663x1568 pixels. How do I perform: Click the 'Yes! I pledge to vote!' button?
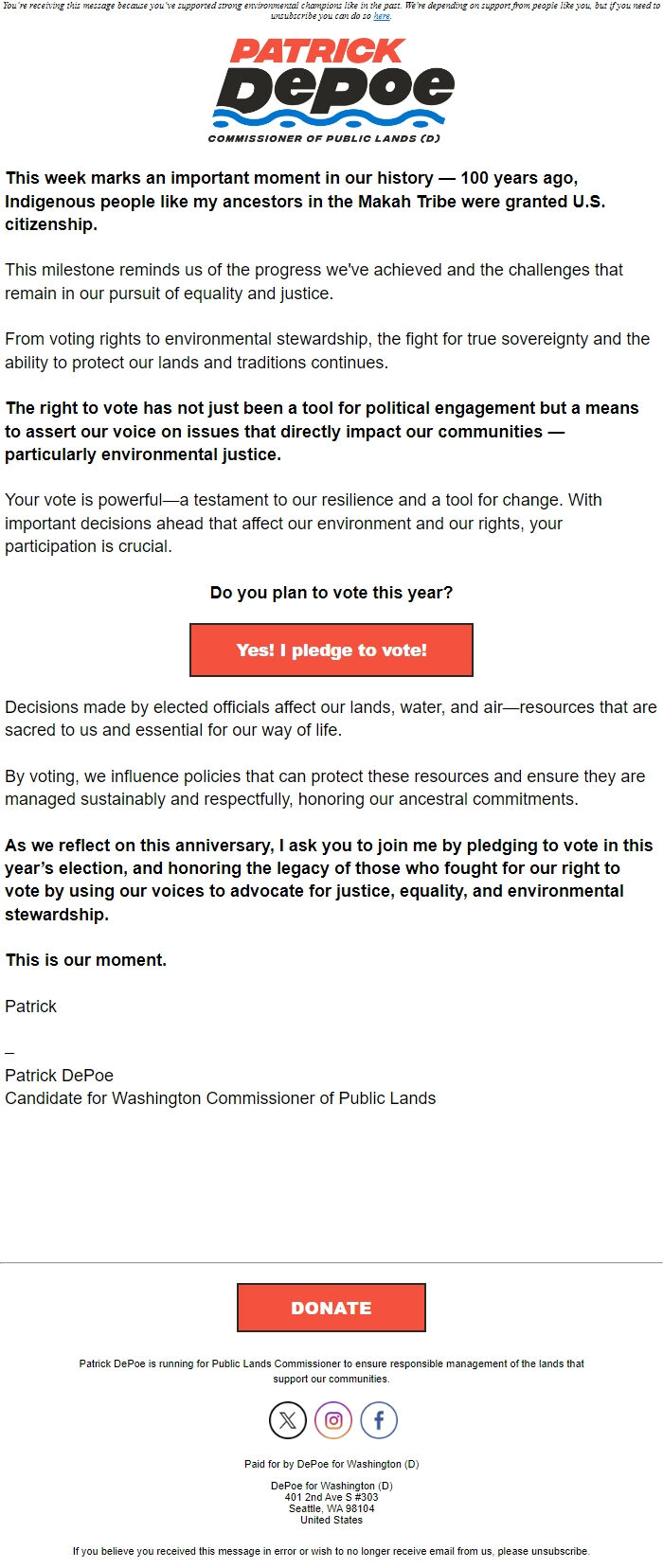(x=331, y=650)
